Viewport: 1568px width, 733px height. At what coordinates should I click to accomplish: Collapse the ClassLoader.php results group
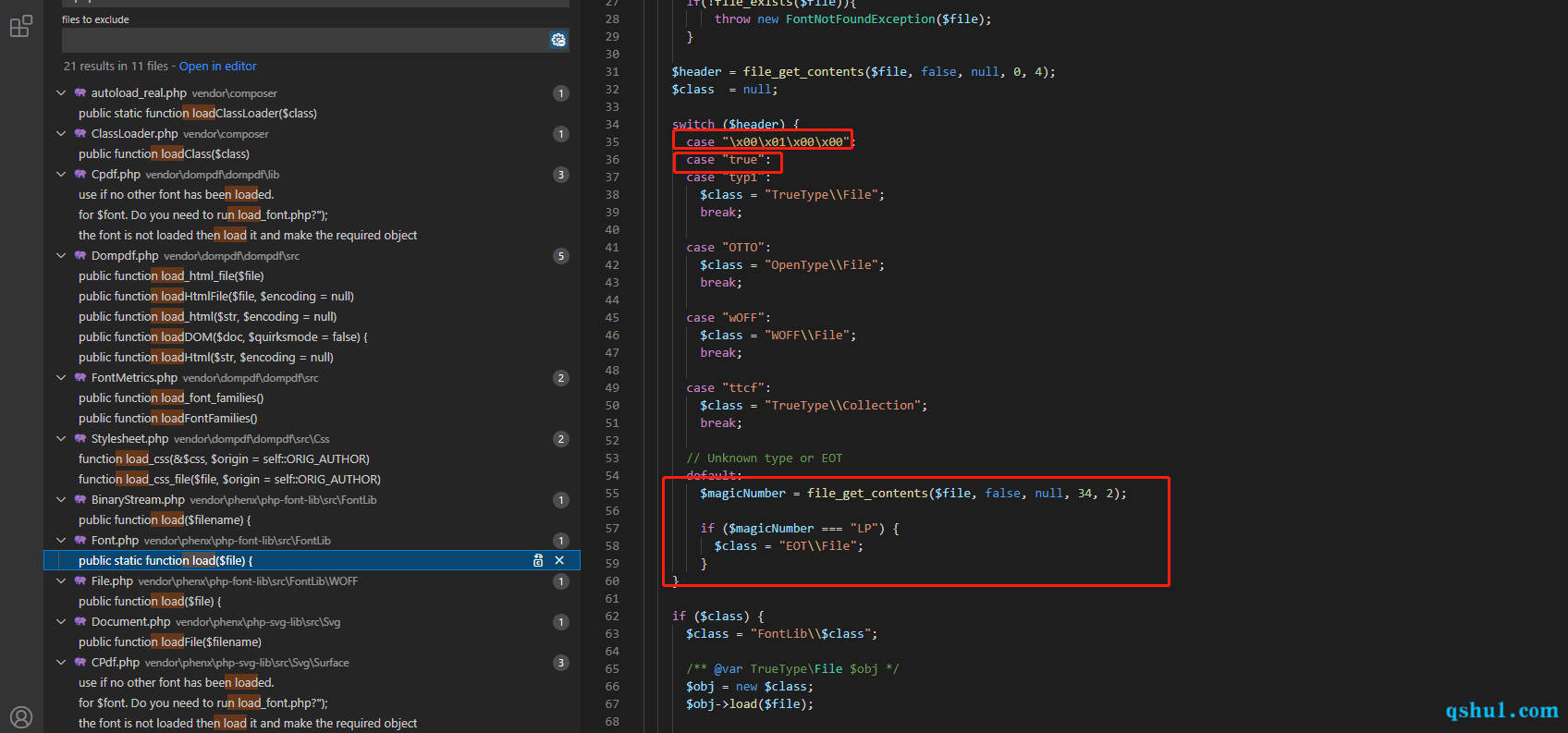(61, 133)
